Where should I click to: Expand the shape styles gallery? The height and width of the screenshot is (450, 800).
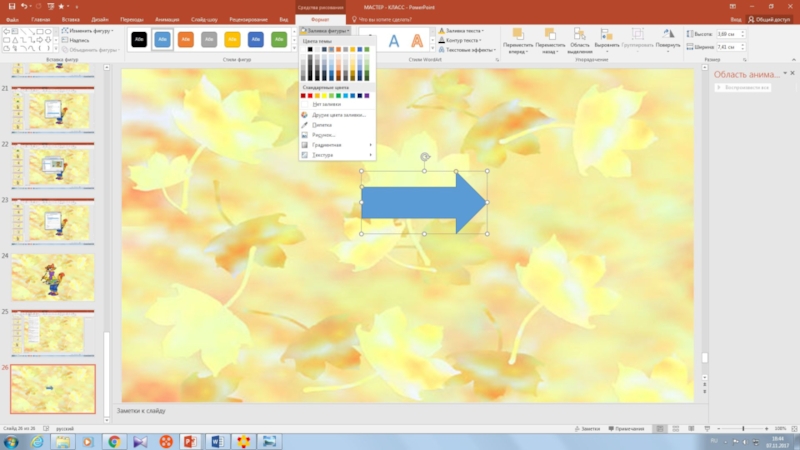pos(294,48)
